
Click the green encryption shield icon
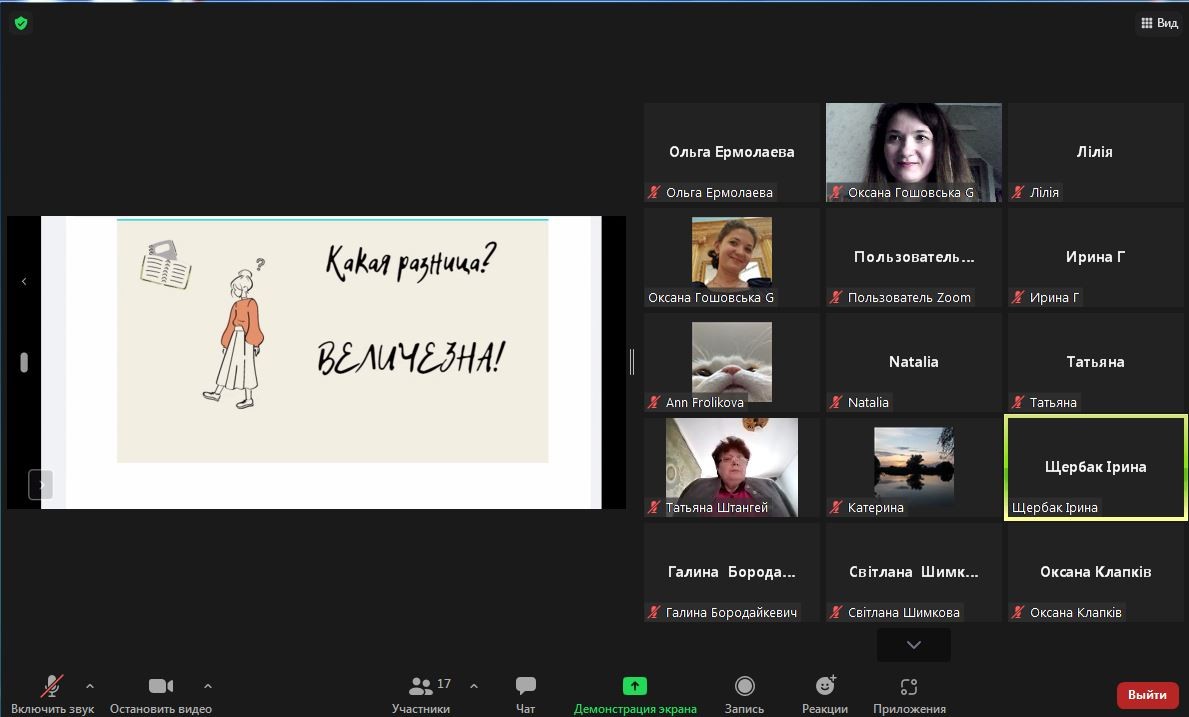click(21, 23)
